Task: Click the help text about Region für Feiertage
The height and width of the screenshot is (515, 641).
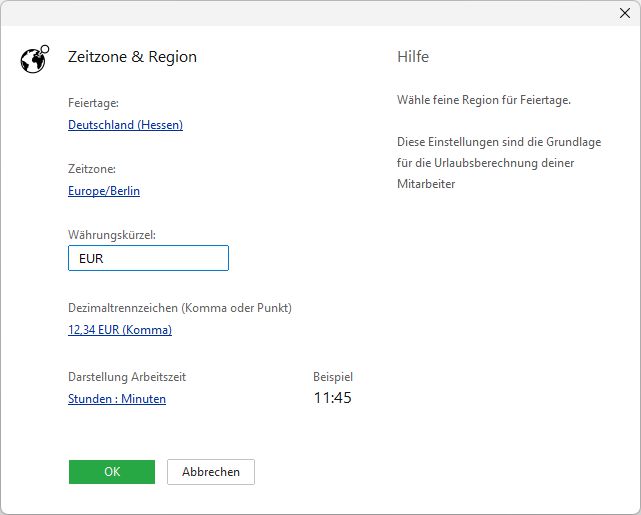Action: (483, 100)
